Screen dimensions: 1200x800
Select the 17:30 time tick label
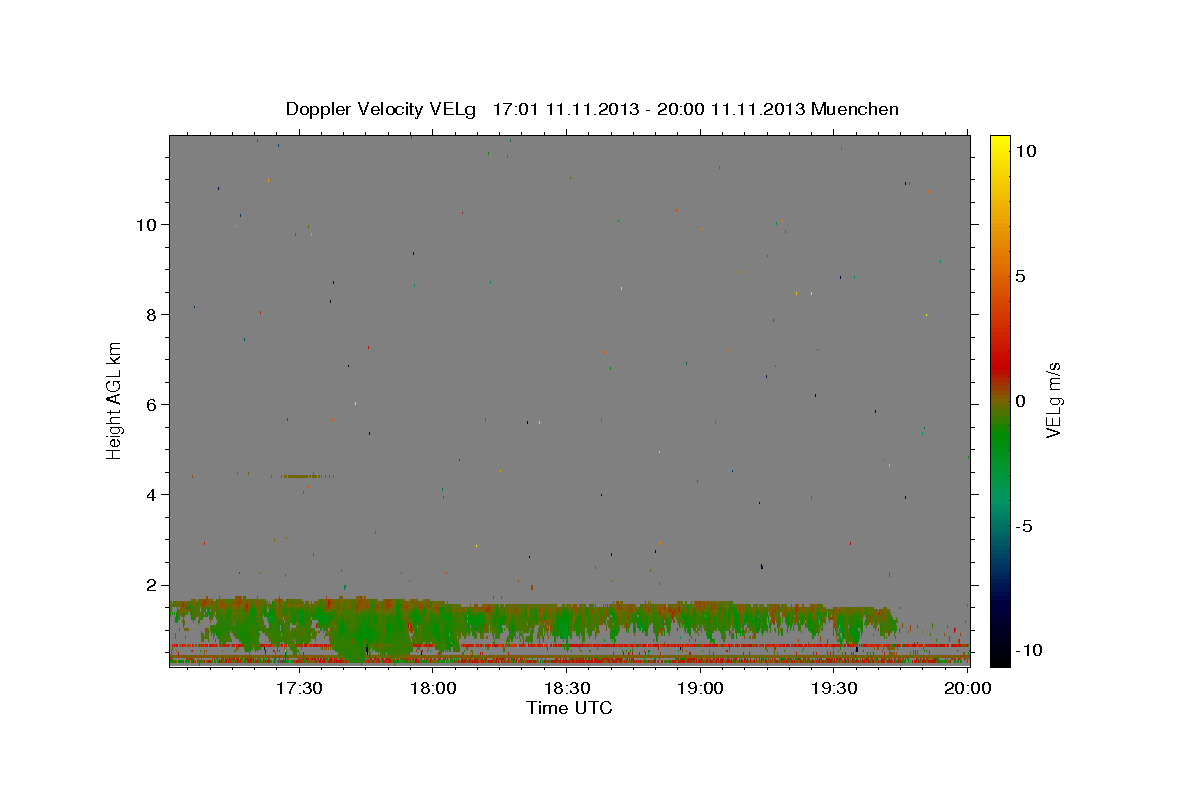tap(298, 688)
